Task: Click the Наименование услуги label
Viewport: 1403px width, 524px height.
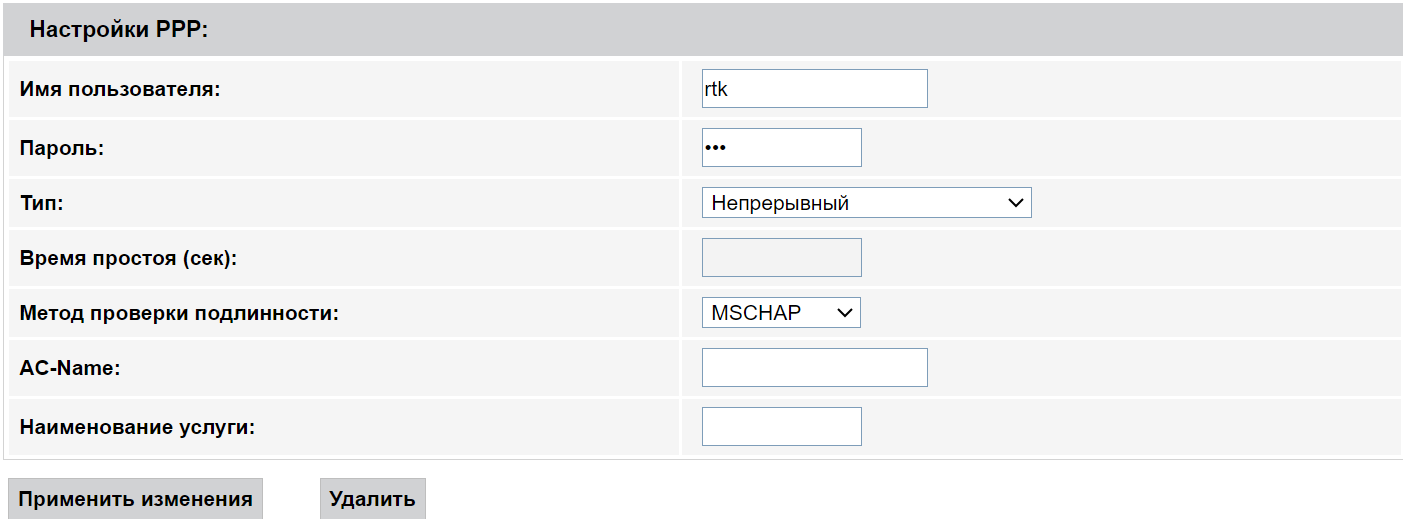Action: [138, 426]
